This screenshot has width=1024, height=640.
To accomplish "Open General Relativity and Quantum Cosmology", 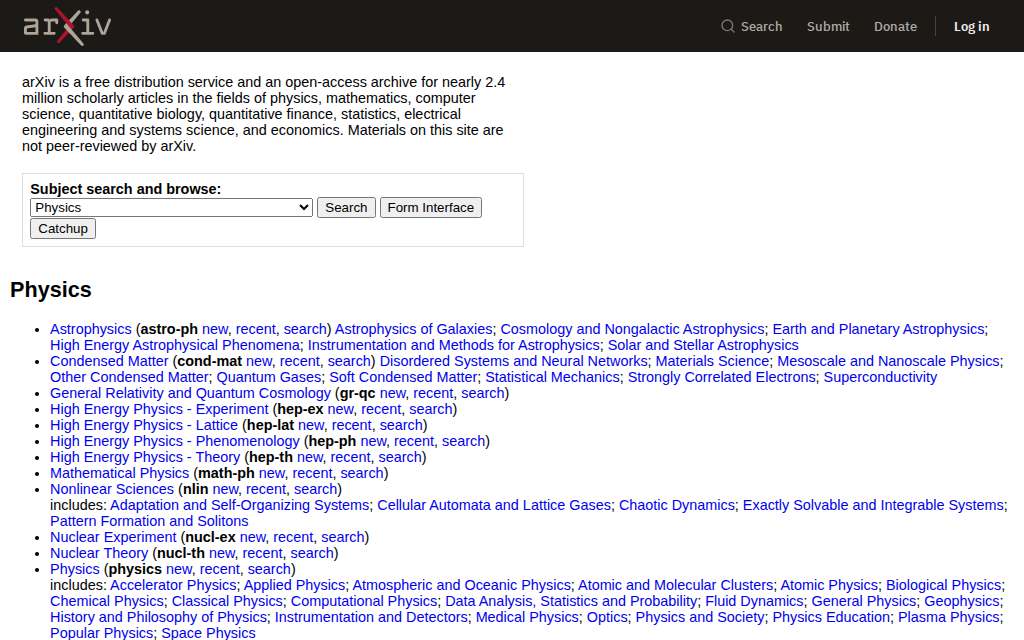I will pyautogui.click(x=191, y=393).
